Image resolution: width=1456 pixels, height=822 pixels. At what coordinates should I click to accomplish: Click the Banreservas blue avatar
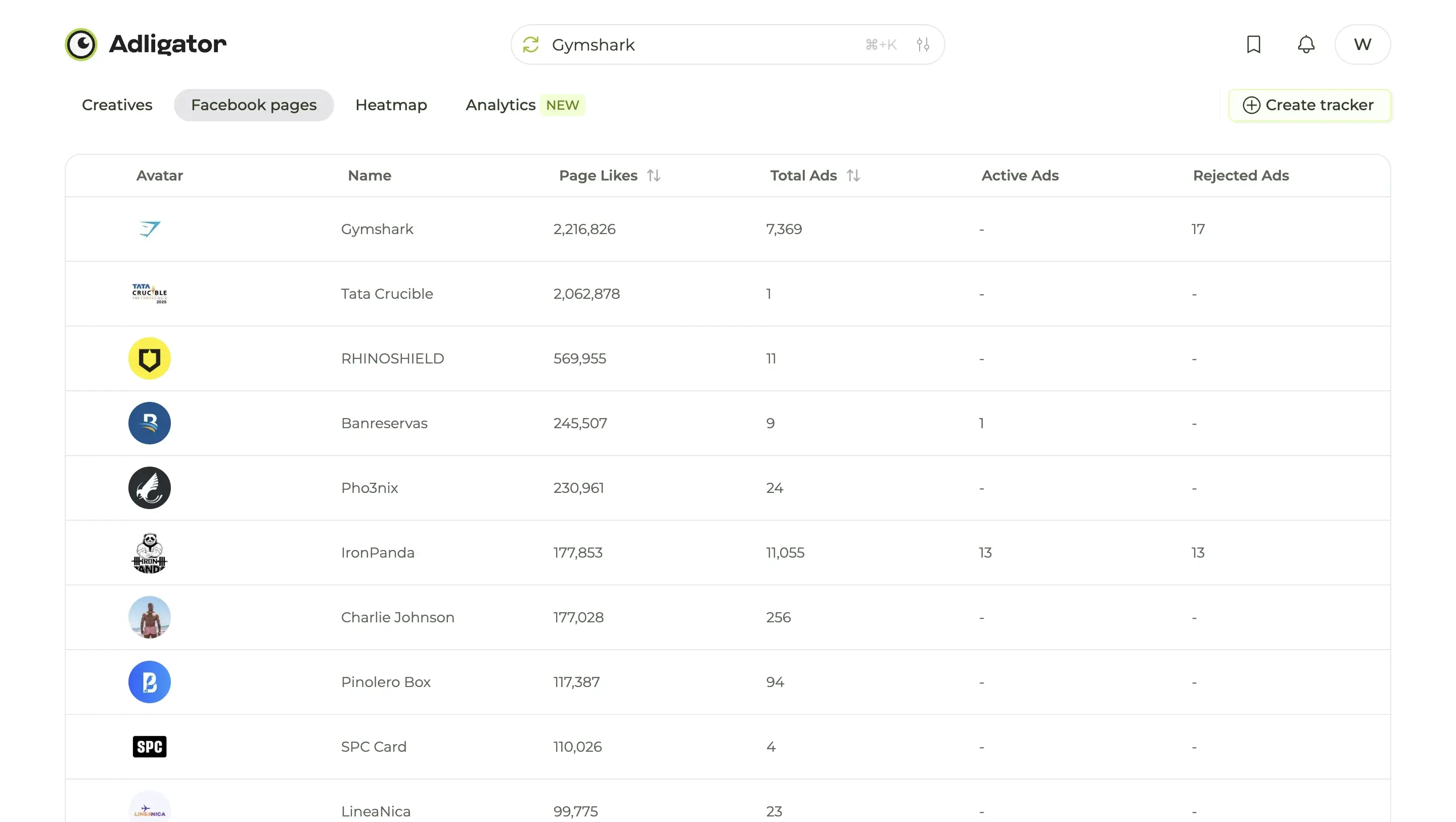149,423
